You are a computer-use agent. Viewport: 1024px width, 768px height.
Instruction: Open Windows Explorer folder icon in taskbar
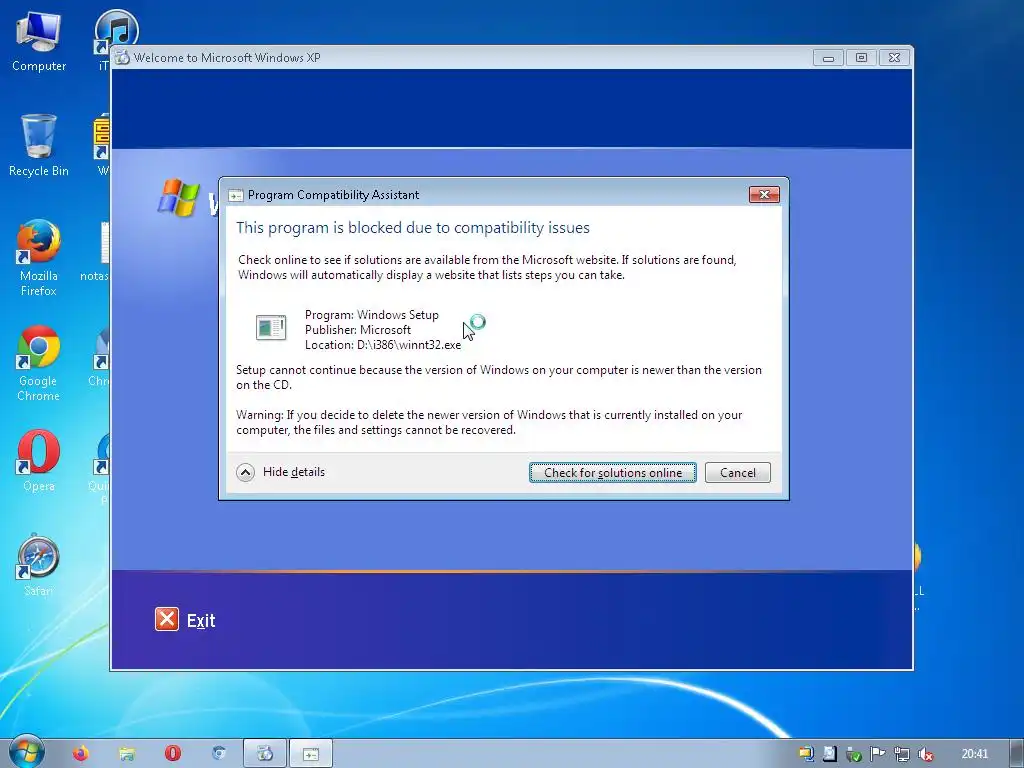127,754
